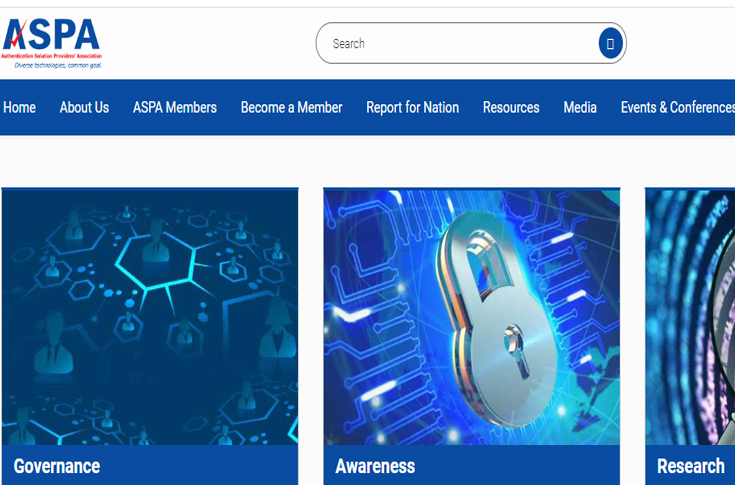735x485 pixels.
Task: Select the Media navigation item
Action: click(580, 107)
